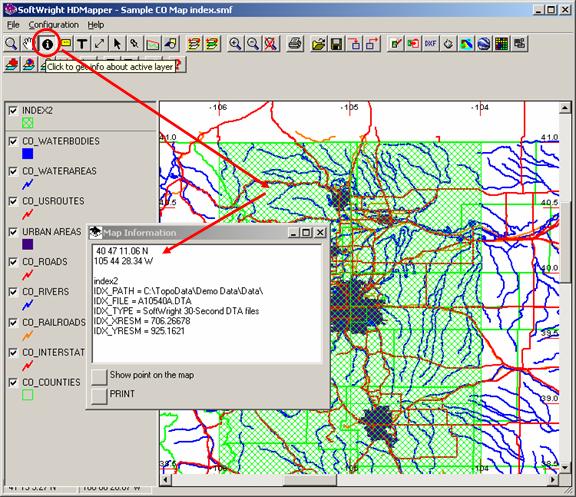The height and width of the screenshot is (497, 576).
Task: Click the zoom in magnifier
Action: click(x=235, y=44)
